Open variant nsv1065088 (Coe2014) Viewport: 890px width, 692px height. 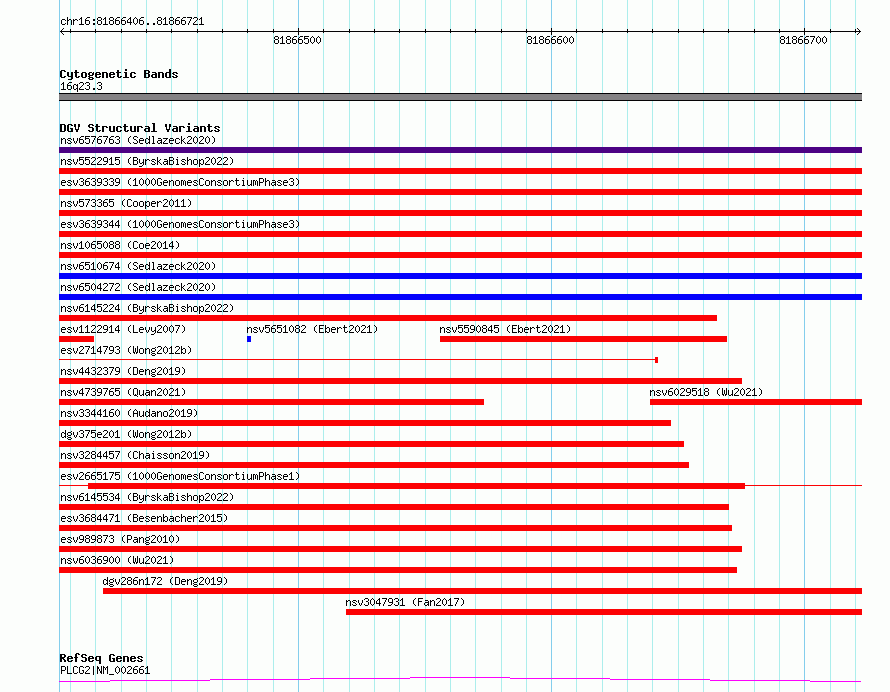click(120, 245)
